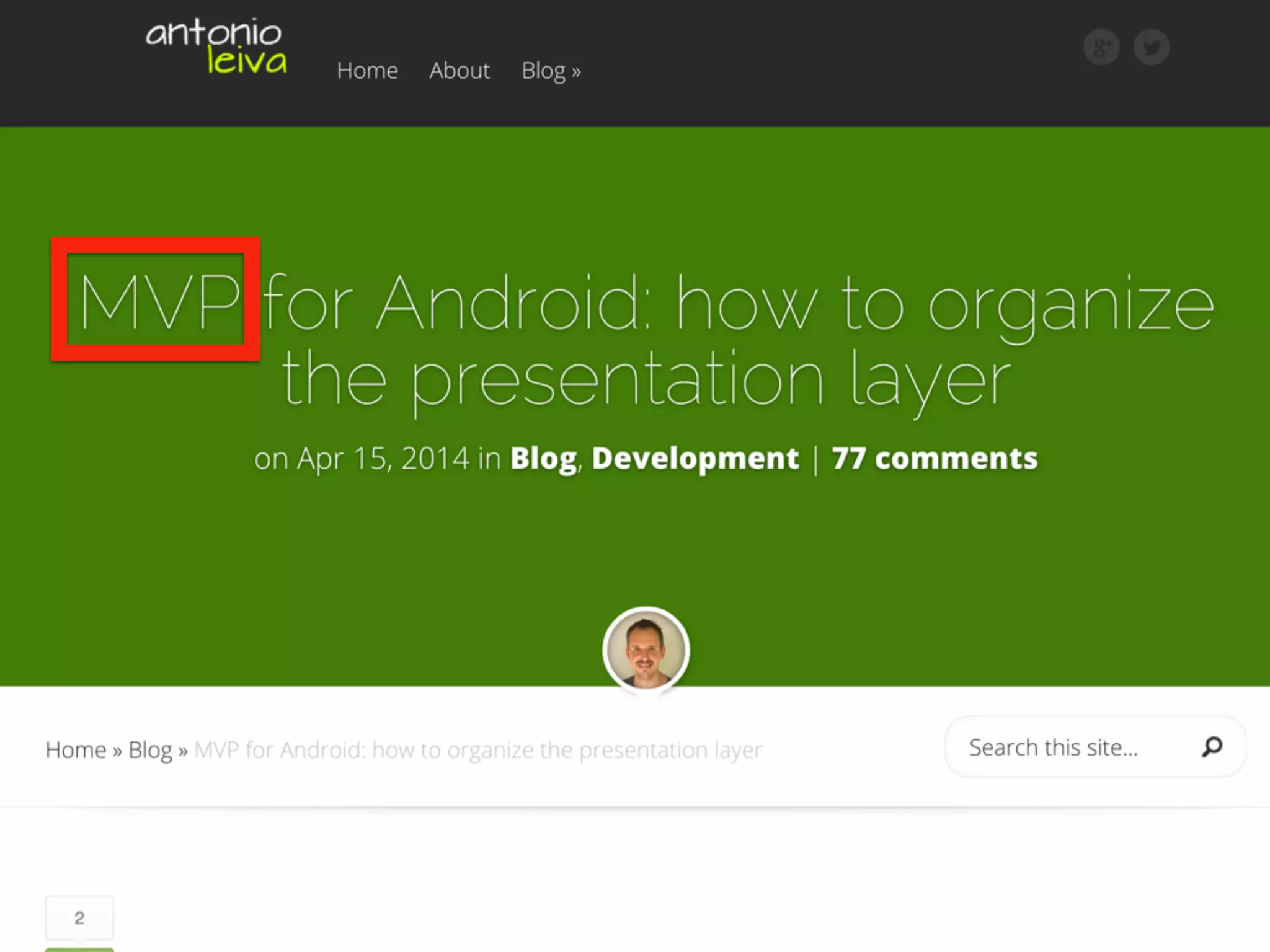Click the Apr 15, 2014 post date
The height and width of the screenshot is (952, 1270).
[x=383, y=459]
